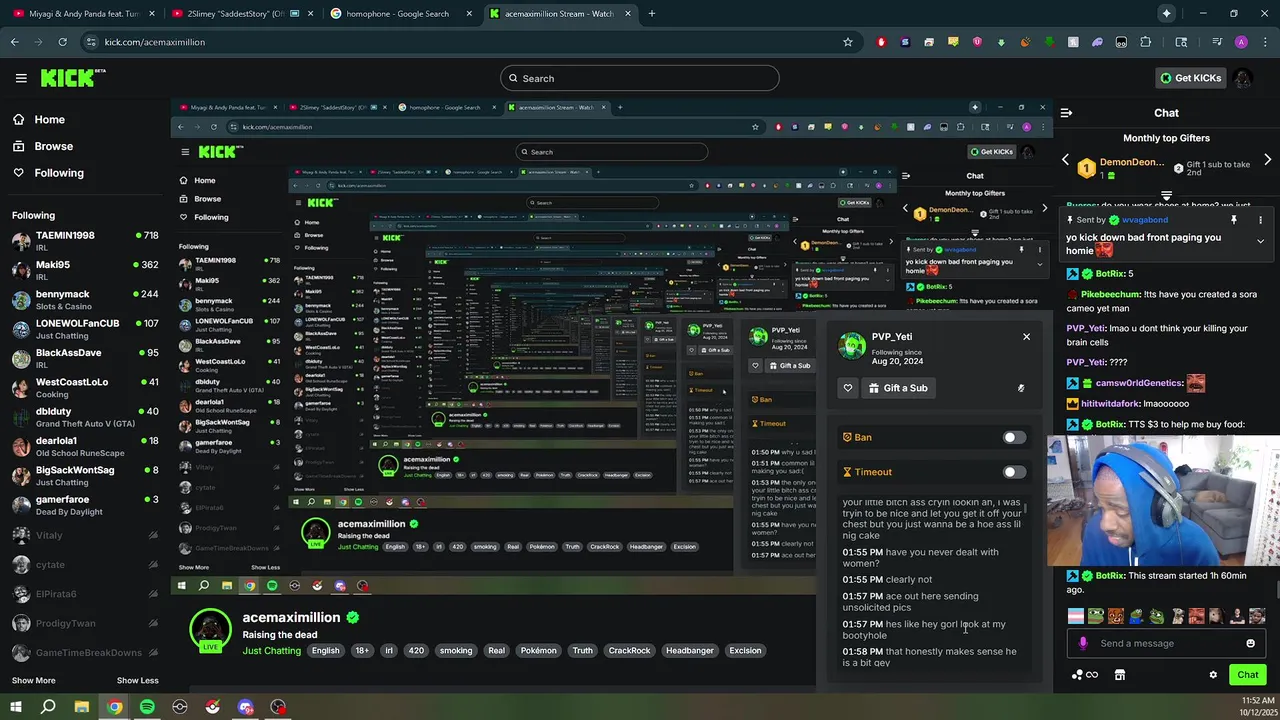1280x720 pixels.
Task: Click the Discord icon in taskbar
Action: point(245,707)
